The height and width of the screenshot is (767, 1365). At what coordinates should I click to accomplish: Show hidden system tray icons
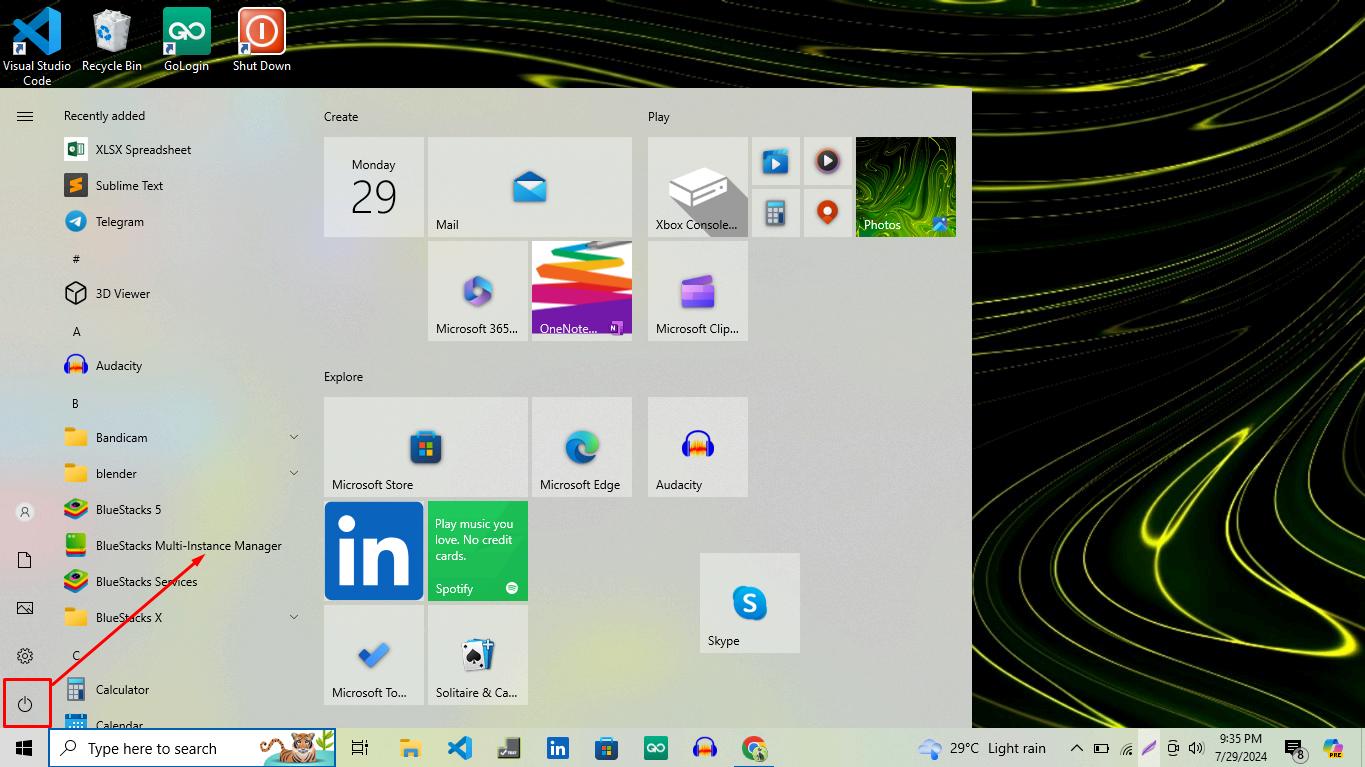point(1077,748)
